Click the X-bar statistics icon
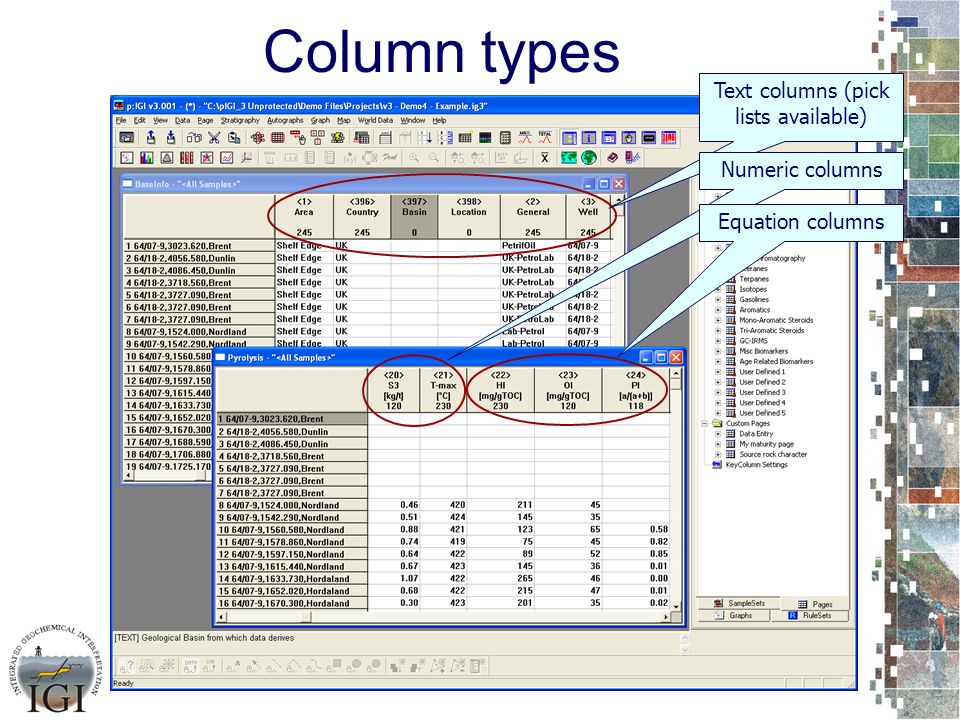The height and width of the screenshot is (720, 960). (544, 158)
